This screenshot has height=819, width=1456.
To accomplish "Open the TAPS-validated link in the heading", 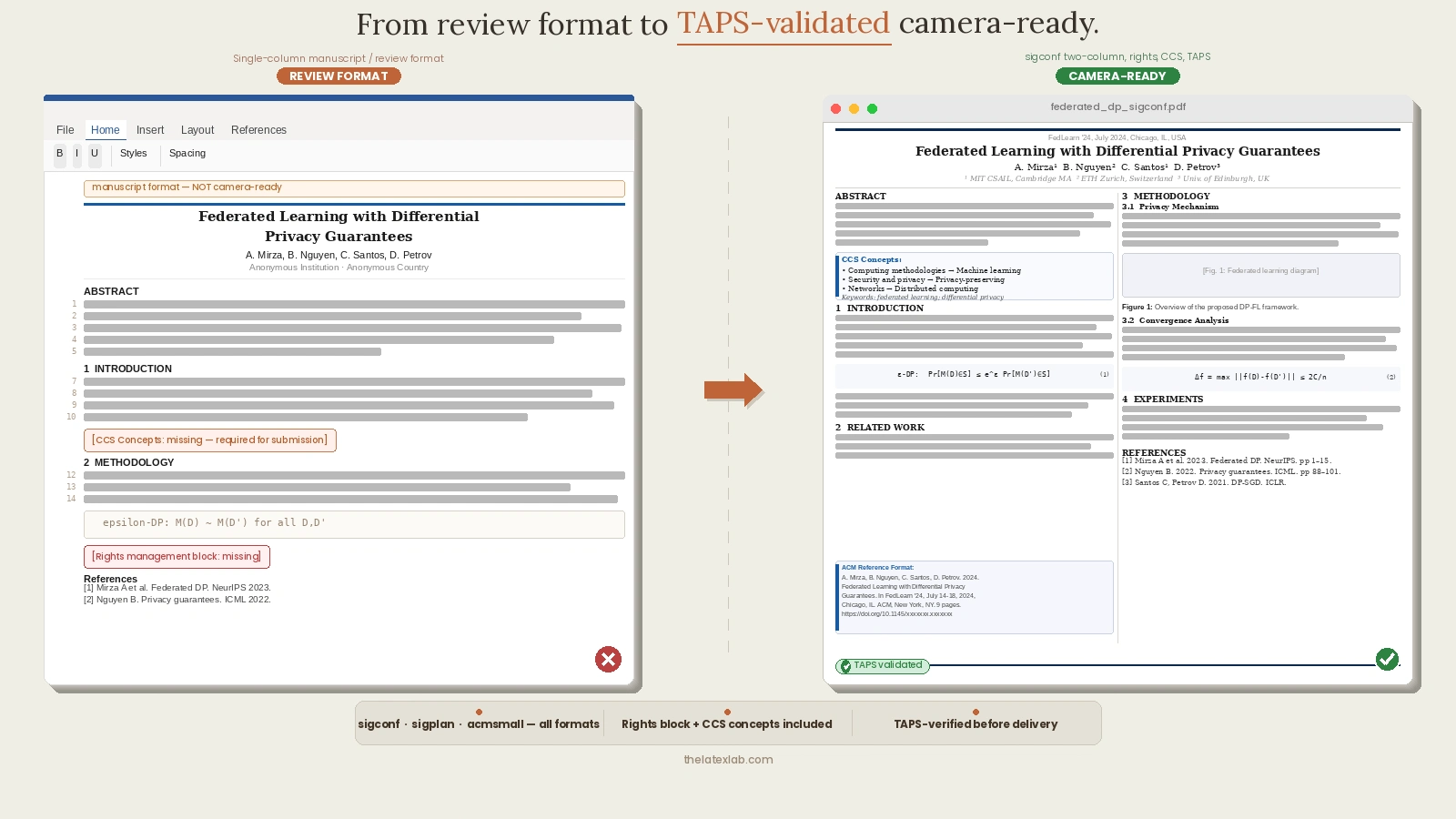I will pyautogui.click(x=784, y=25).
